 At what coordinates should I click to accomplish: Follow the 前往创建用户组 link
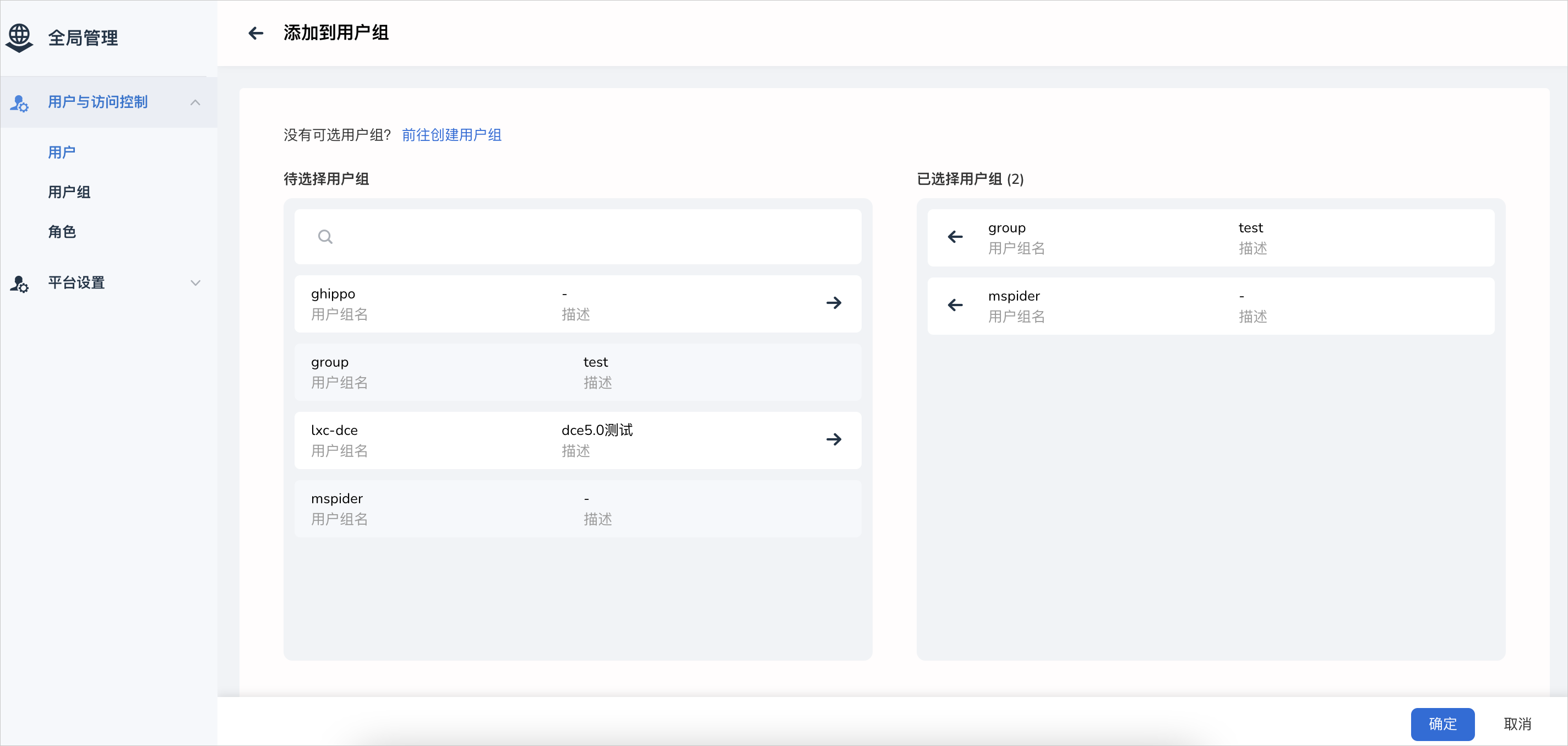[x=451, y=135]
